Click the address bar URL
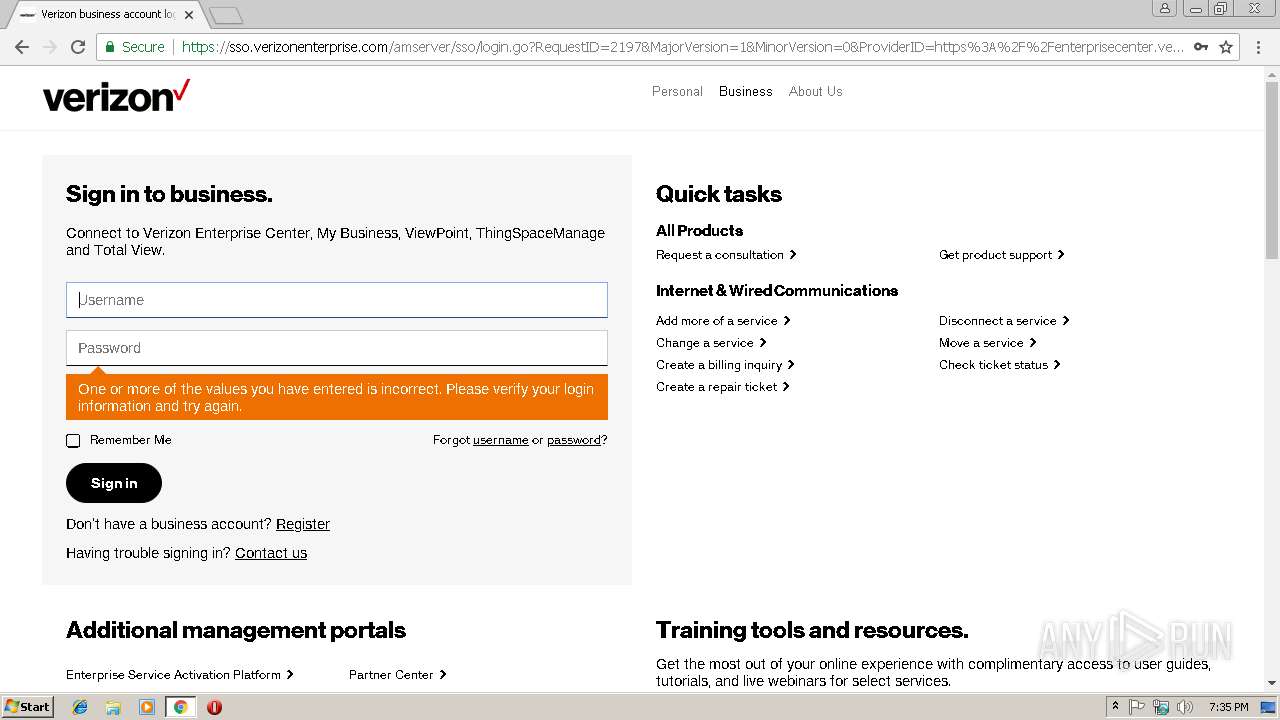 [682, 47]
